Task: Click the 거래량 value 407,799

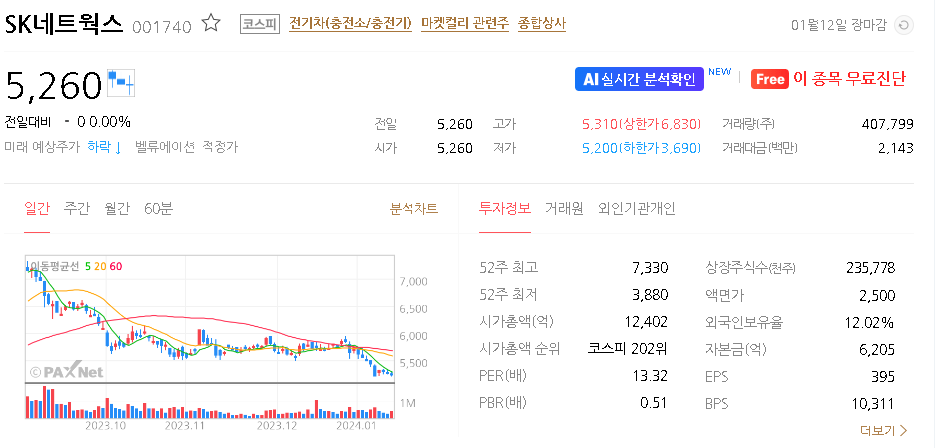Action: click(887, 124)
